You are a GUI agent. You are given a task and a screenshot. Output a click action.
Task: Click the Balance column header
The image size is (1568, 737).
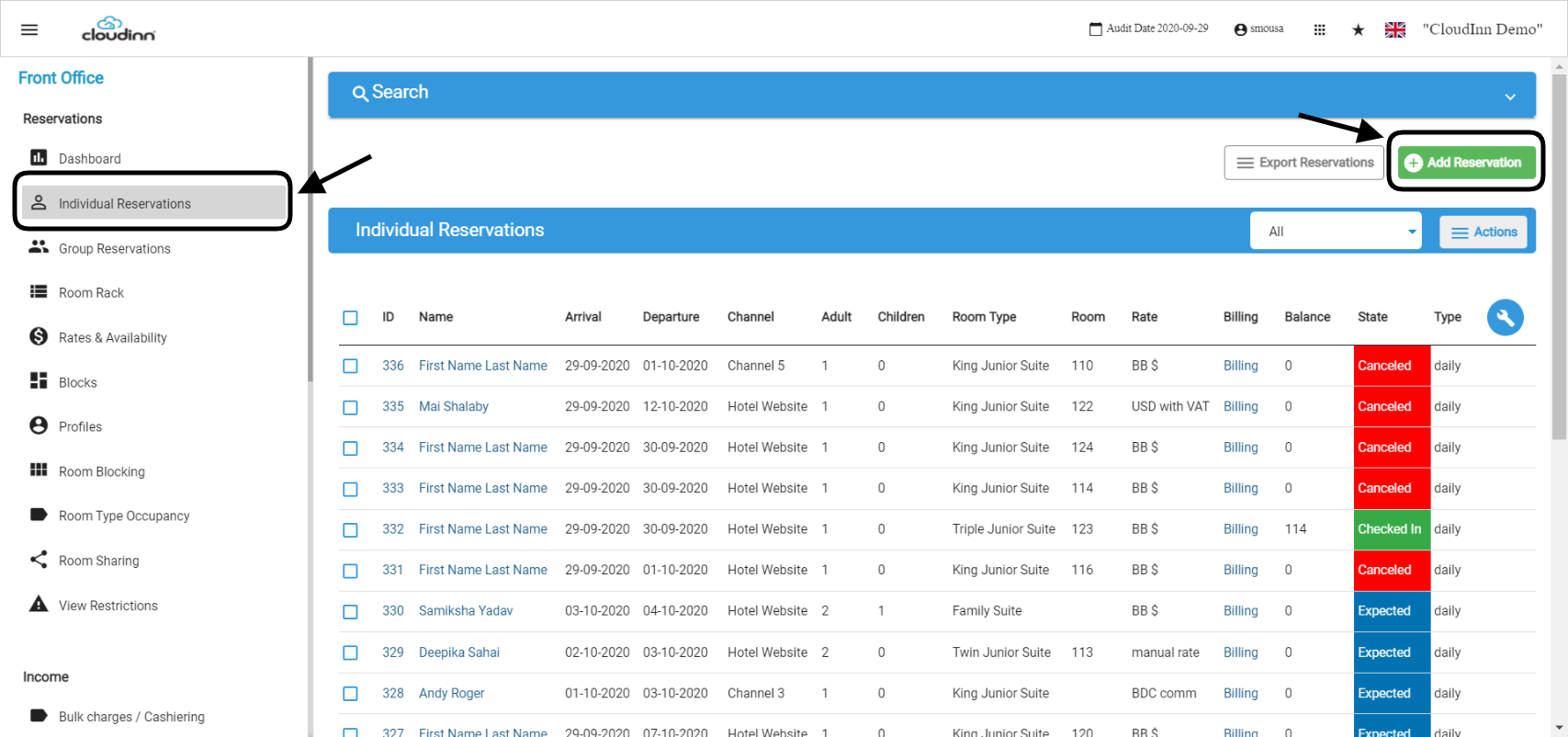coord(1307,316)
